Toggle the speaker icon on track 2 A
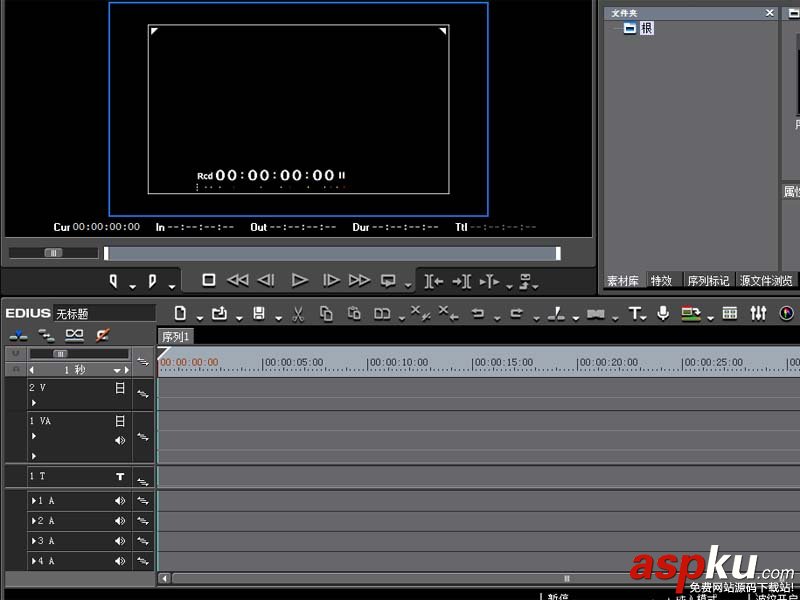 [118, 520]
